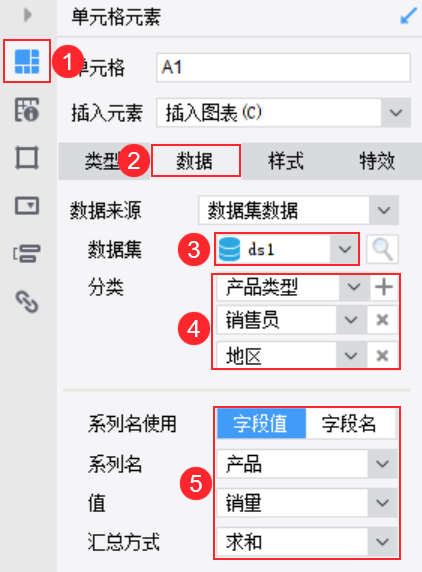Open the hyperlink sidebar icon
This screenshot has height=572, width=422.
[27, 302]
